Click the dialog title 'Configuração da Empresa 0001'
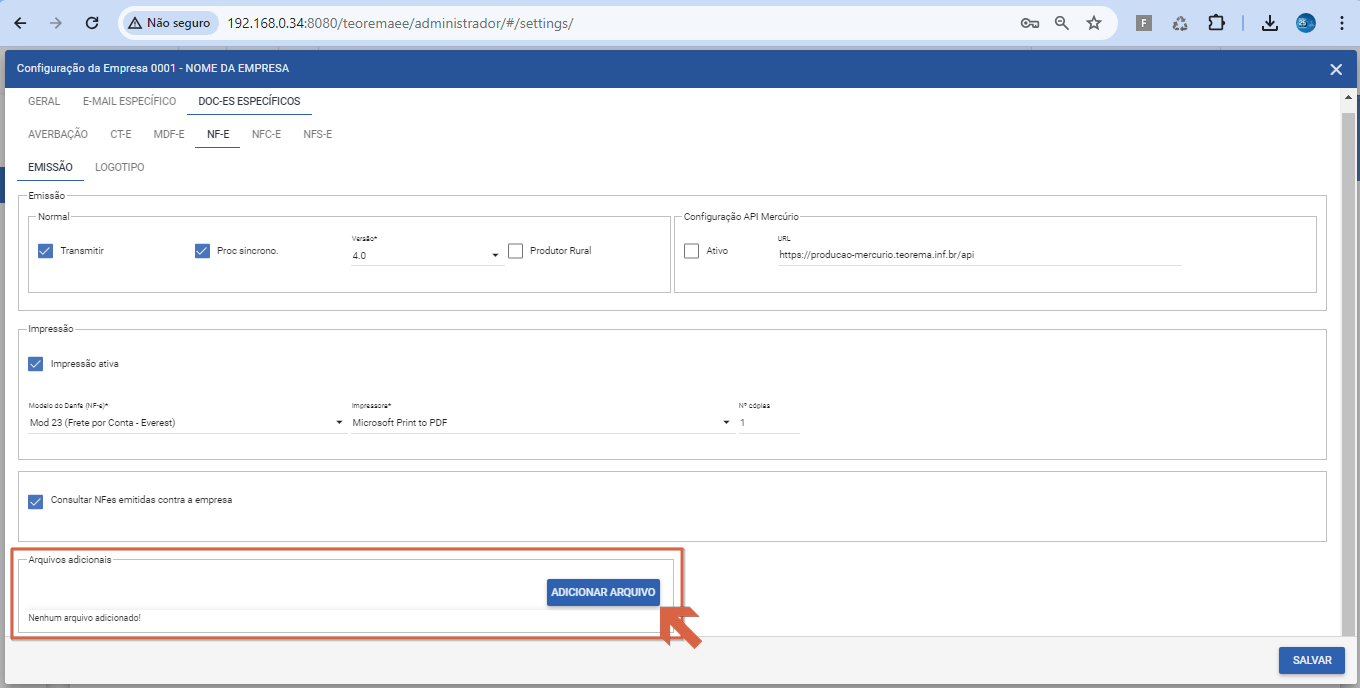 (x=153, y=69)
